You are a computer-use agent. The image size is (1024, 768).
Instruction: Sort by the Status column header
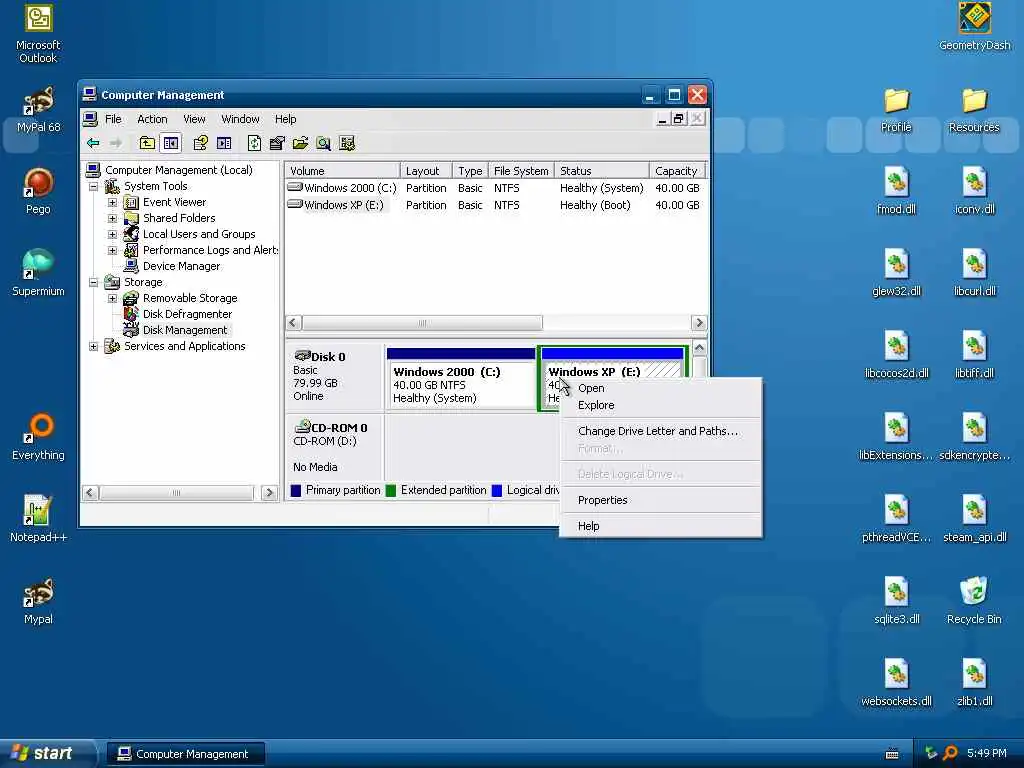[601, 170]
